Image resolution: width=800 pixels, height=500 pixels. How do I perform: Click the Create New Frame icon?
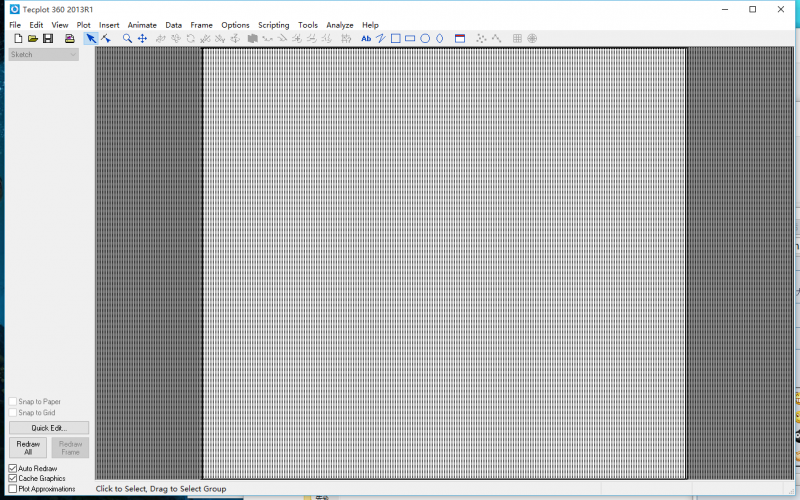(460, 38)
